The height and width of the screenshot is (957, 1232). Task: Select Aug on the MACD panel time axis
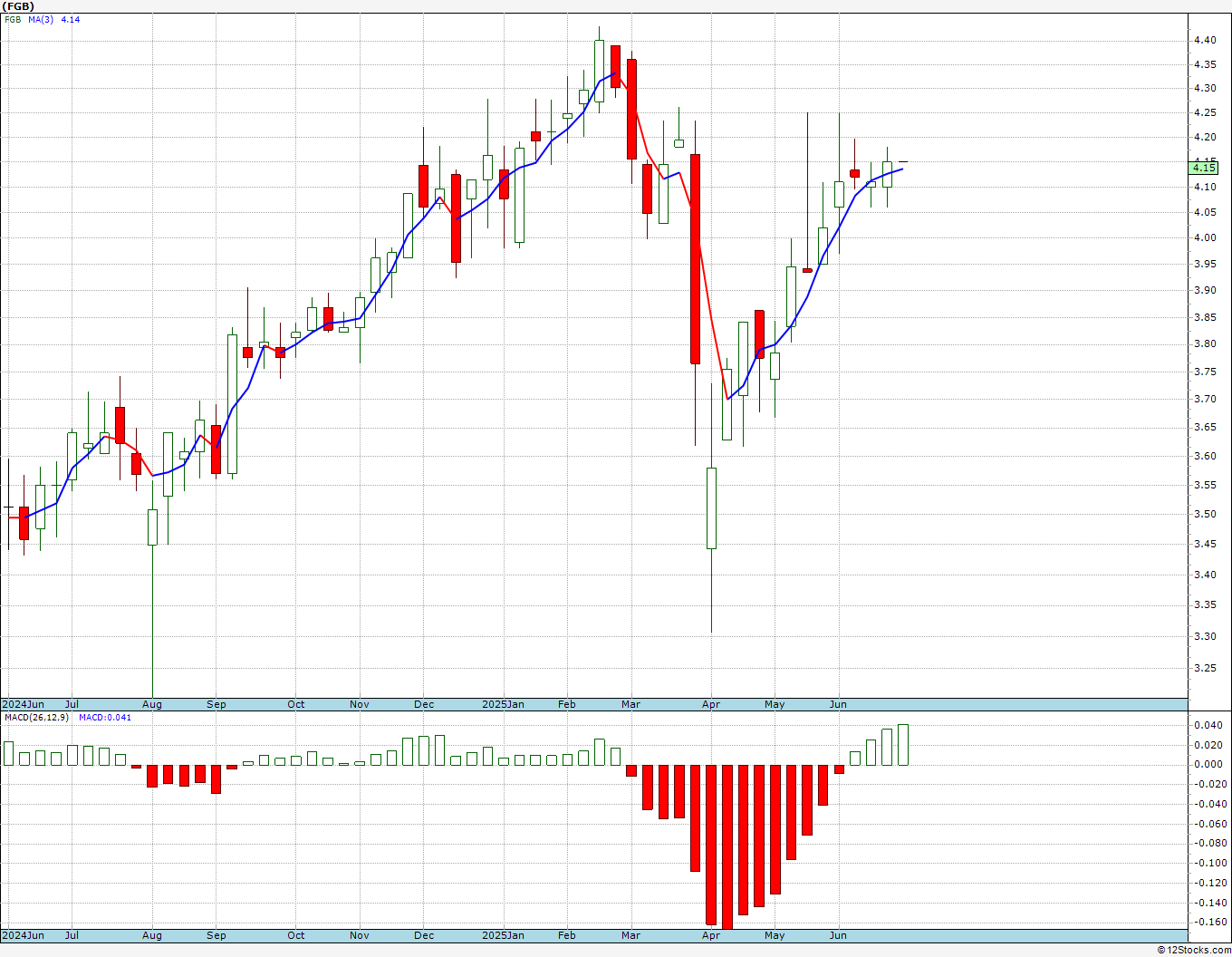pyautogui.click(x=152, y=935)
